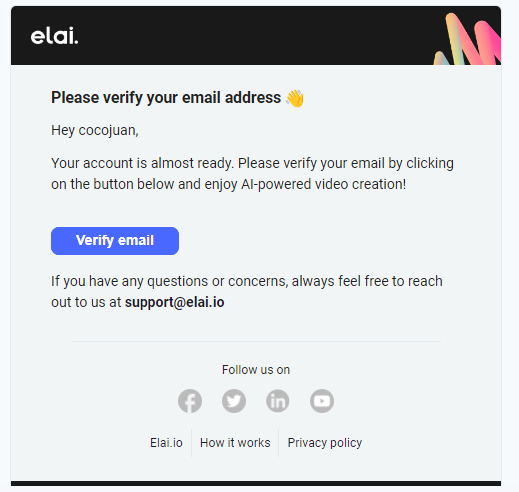Click the waving hand emoji
This screenshot has width=519, height=492.
pos(295,98)
